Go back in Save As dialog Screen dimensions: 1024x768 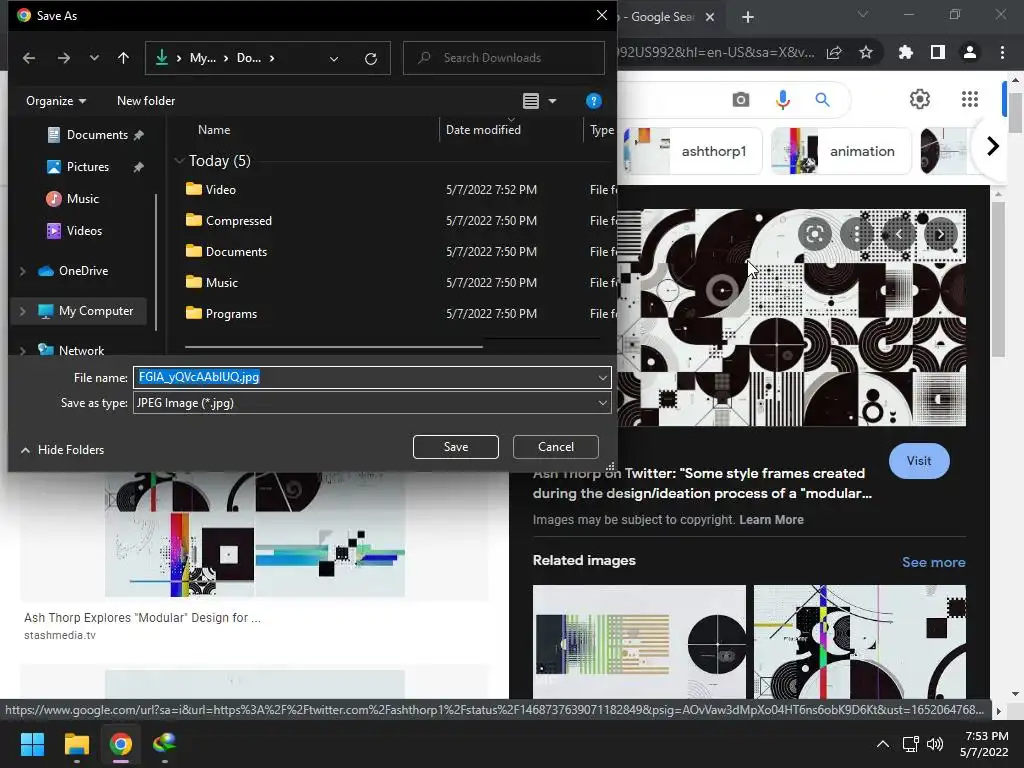[29, 58]
